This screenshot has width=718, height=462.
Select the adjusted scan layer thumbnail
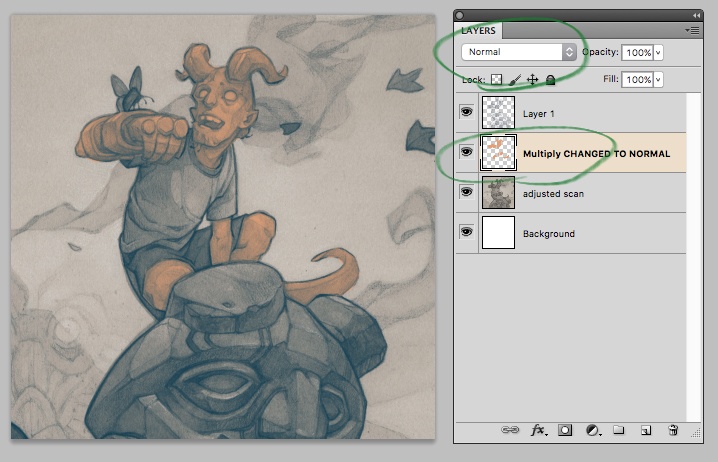click(498, 192)
